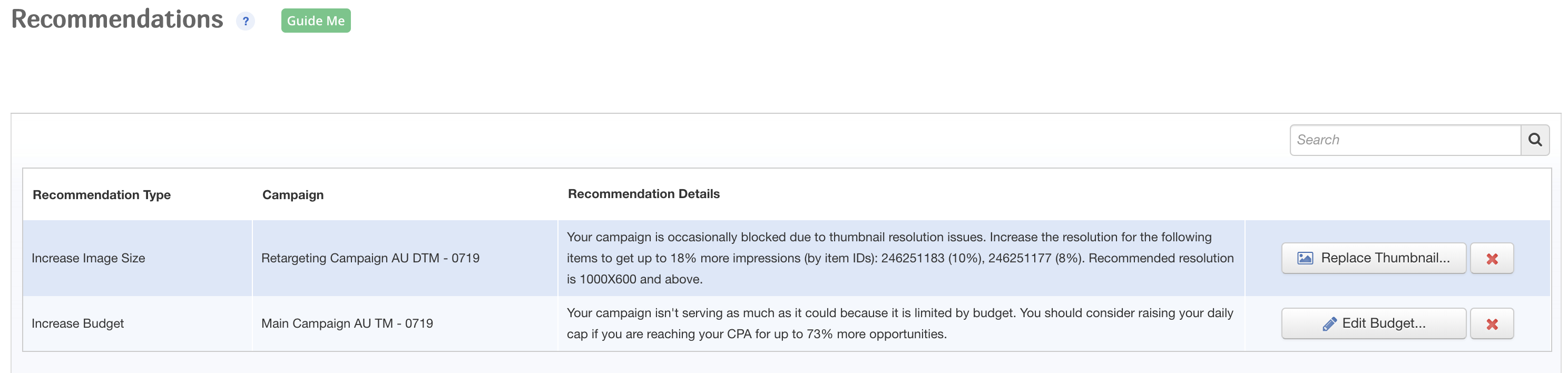
Task: Click the Guide Me button
Action: [x=316, y=21]
